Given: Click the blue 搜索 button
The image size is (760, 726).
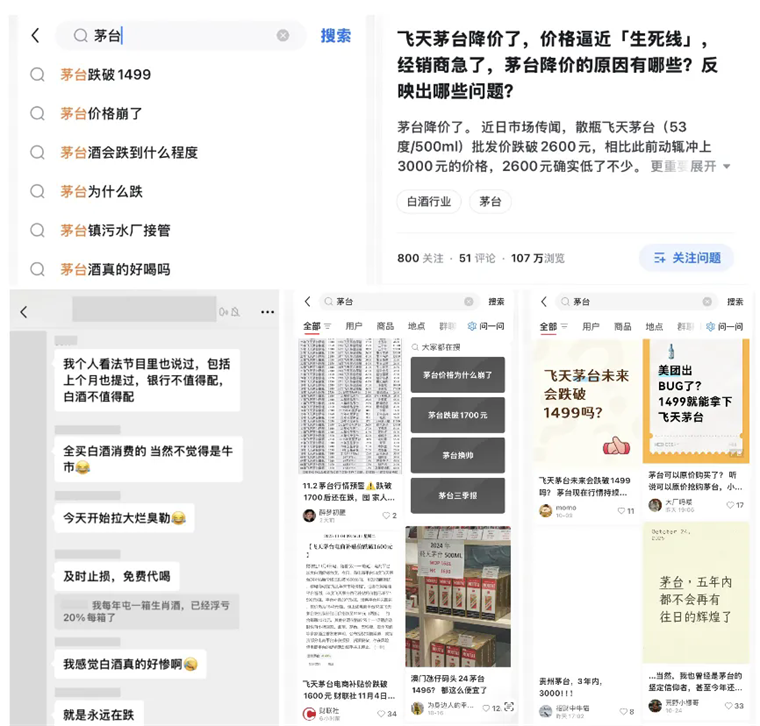Looking at the screenshot, I should [335, 36].
